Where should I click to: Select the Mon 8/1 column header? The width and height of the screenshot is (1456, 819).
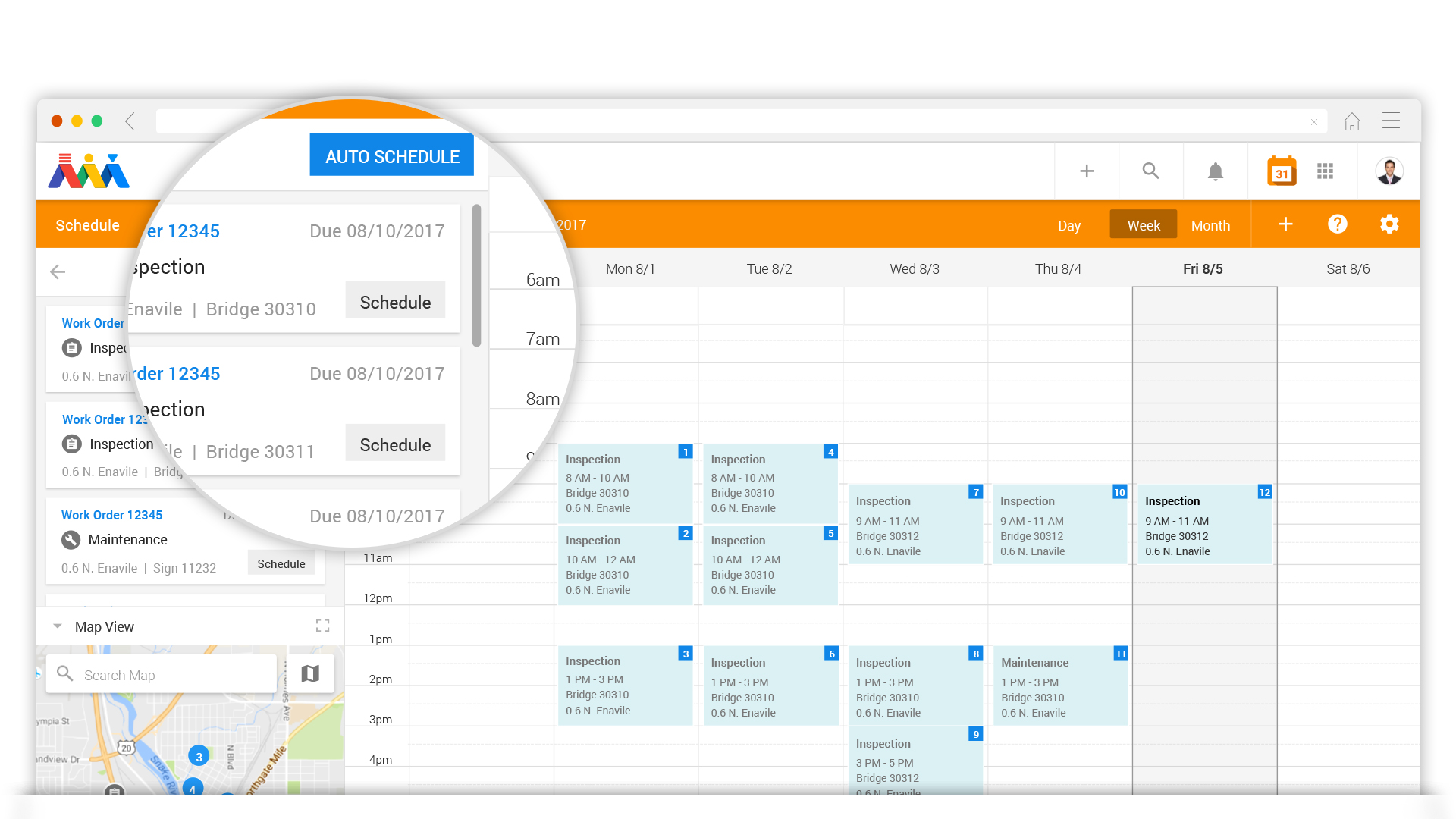630,268
